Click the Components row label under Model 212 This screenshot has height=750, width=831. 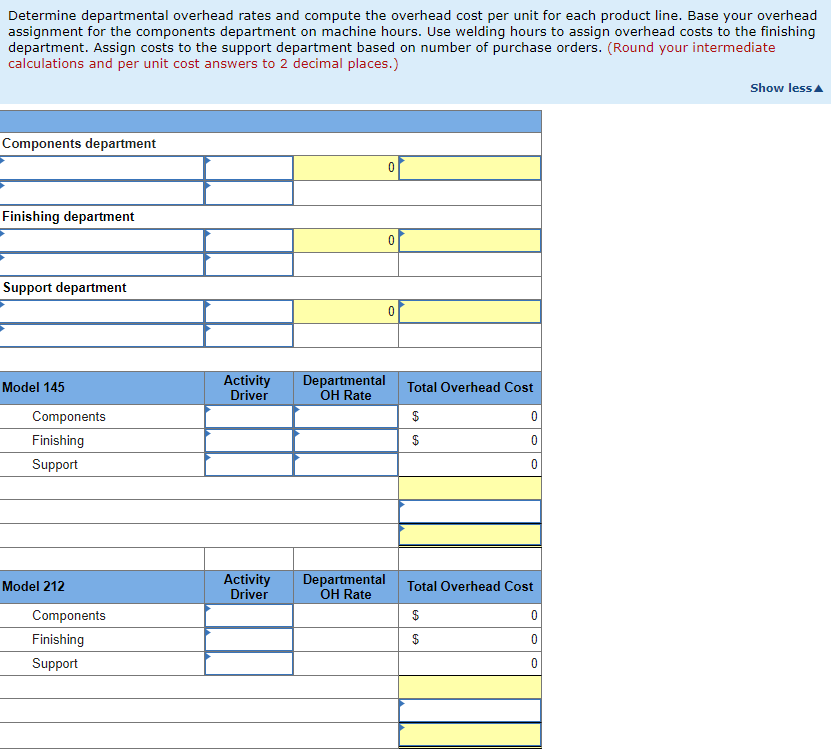click(69, 615)
